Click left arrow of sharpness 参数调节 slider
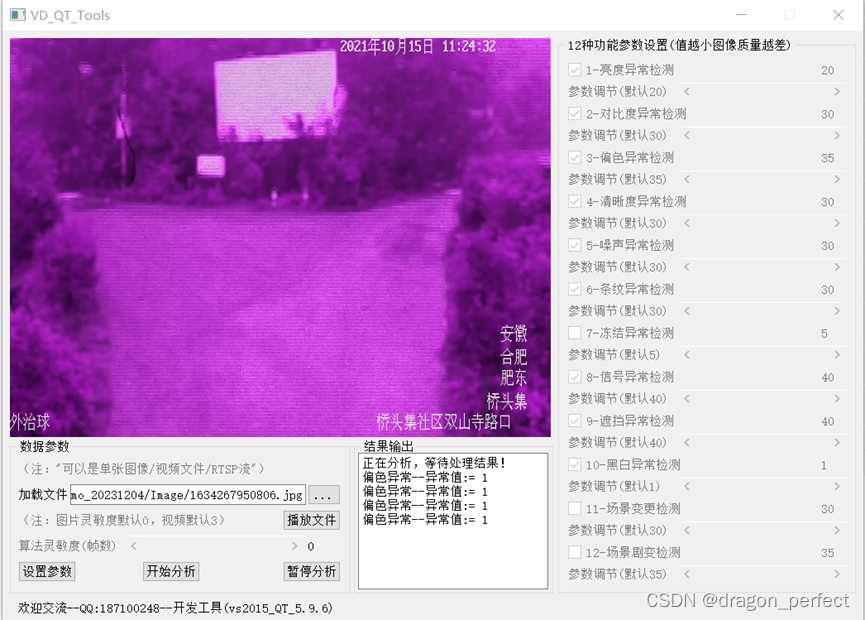This screenshot has width=865, height=620. [687, 223]
